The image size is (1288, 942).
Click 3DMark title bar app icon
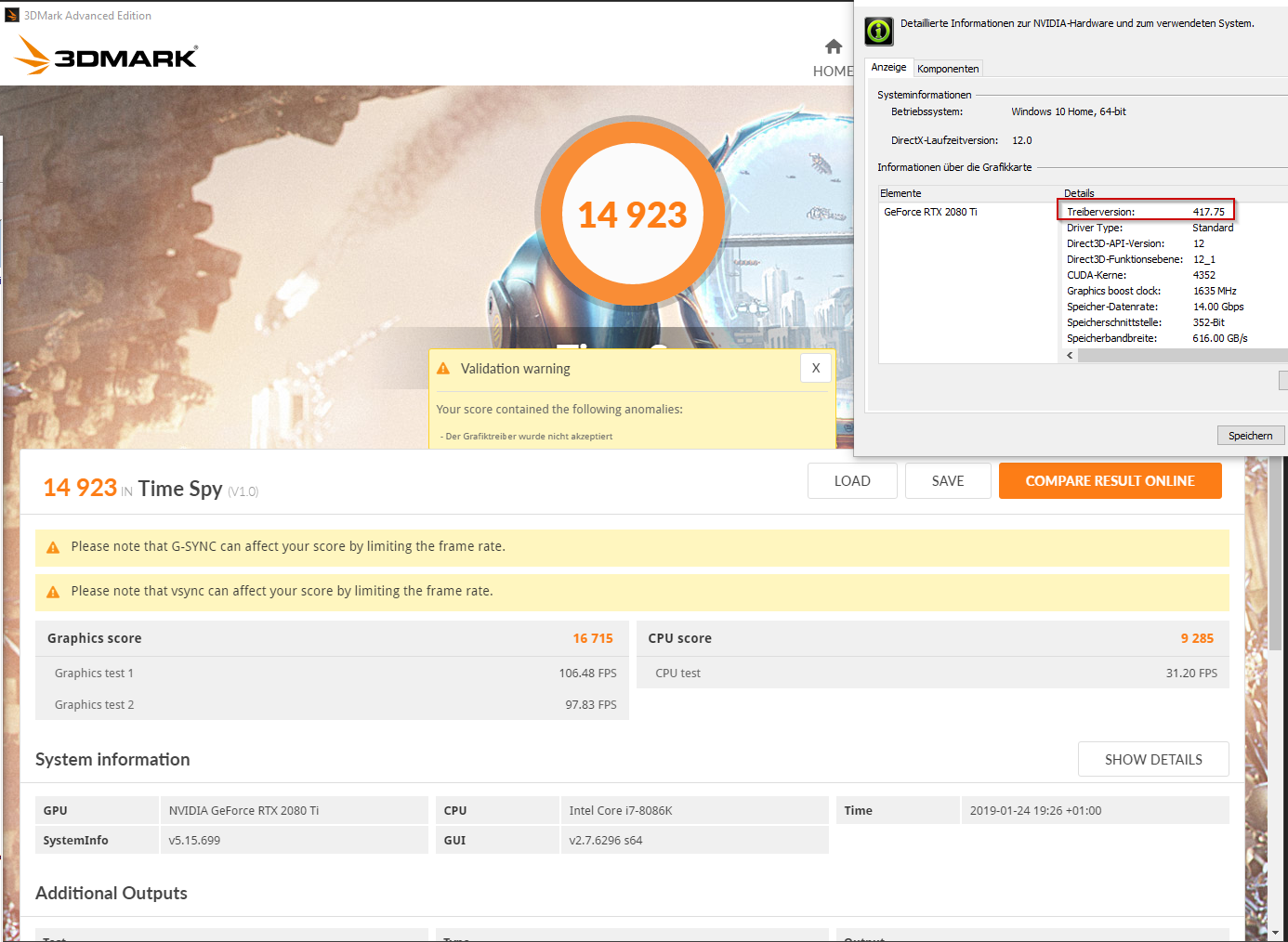(x=12, y=15)
